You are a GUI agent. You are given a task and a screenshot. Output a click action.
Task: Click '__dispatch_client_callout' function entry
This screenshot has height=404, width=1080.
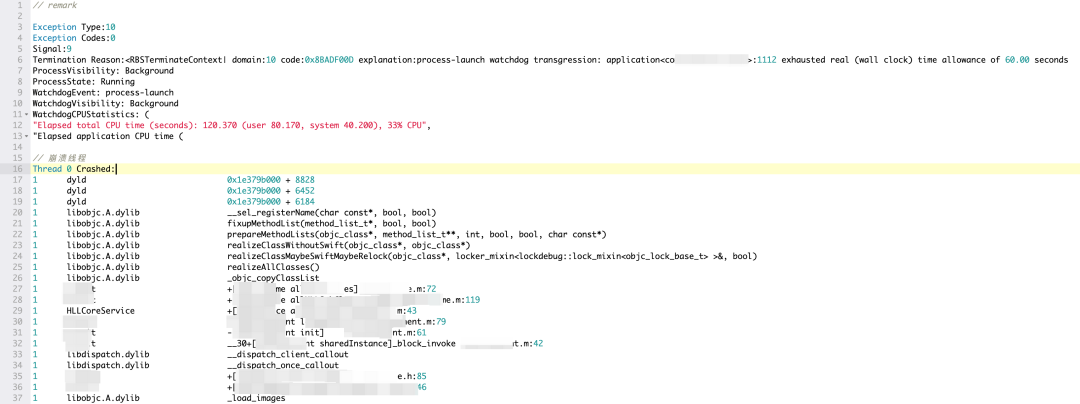(287, 356)
